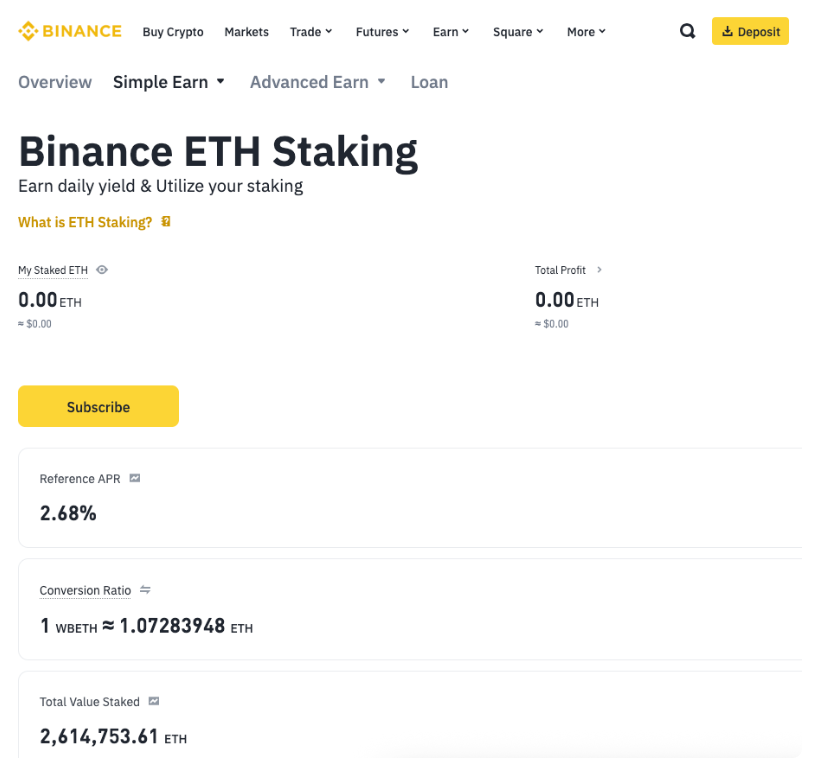Open the Overview tab

pyautogui.click(x=55, y=82)
